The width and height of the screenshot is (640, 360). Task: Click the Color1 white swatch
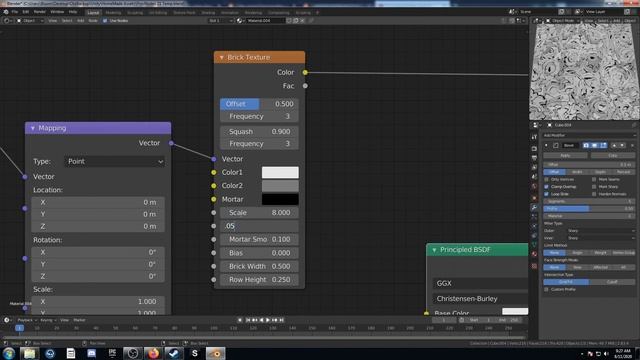[280, 172]
